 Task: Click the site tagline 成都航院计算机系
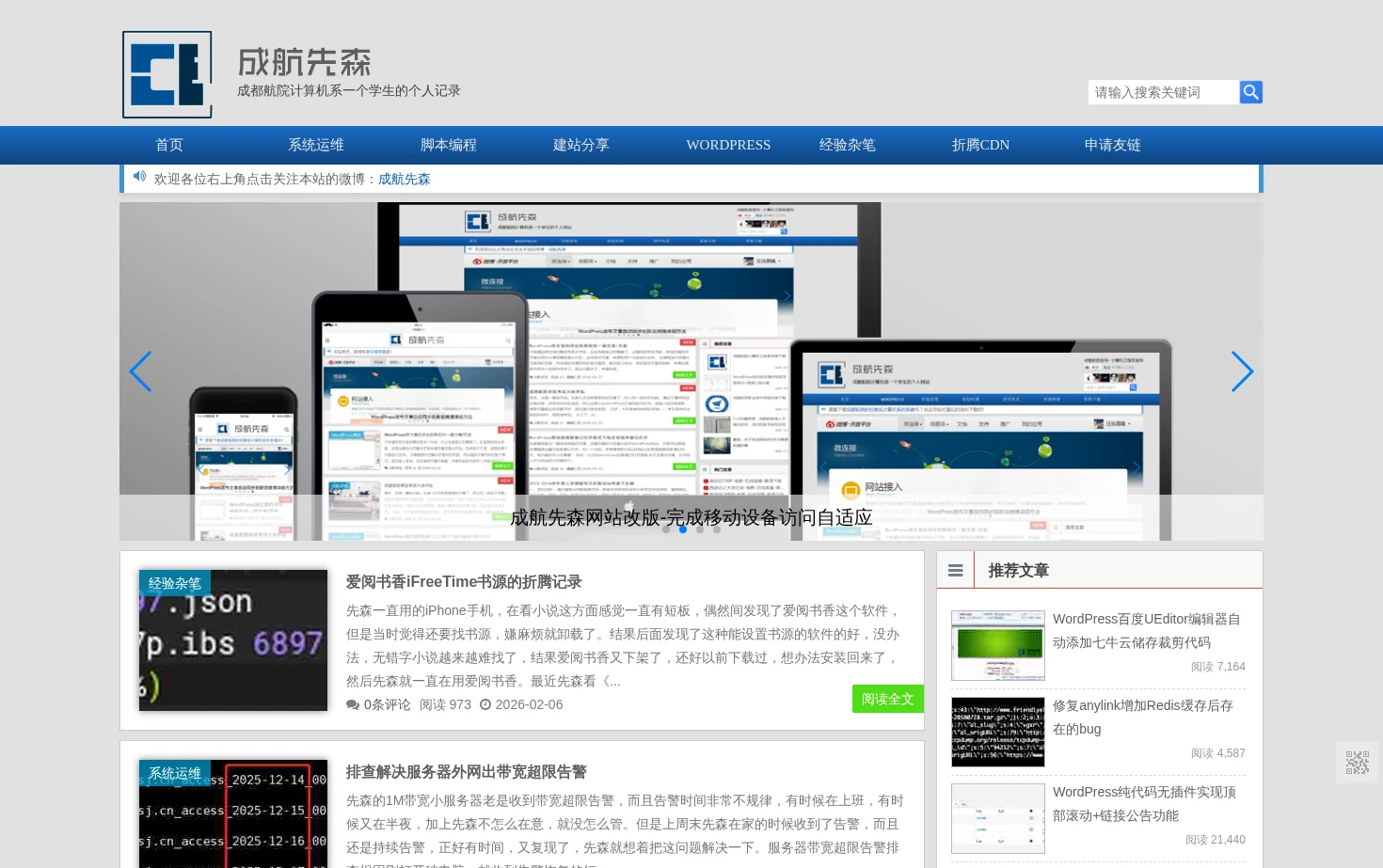pyautogui.click(x=349, y=91)
